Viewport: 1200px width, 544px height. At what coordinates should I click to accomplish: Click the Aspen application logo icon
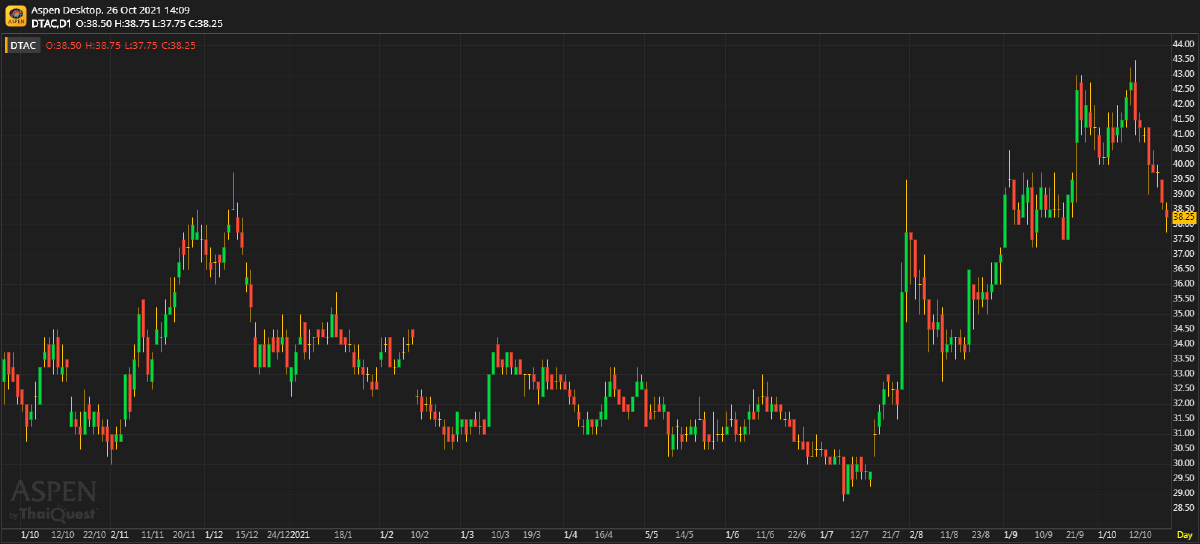click(15, 15)
